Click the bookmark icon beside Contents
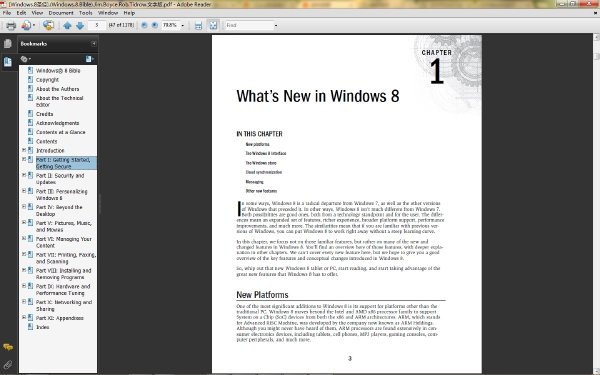This screenshot has width=600, height=375. click(x=30, y=141)
